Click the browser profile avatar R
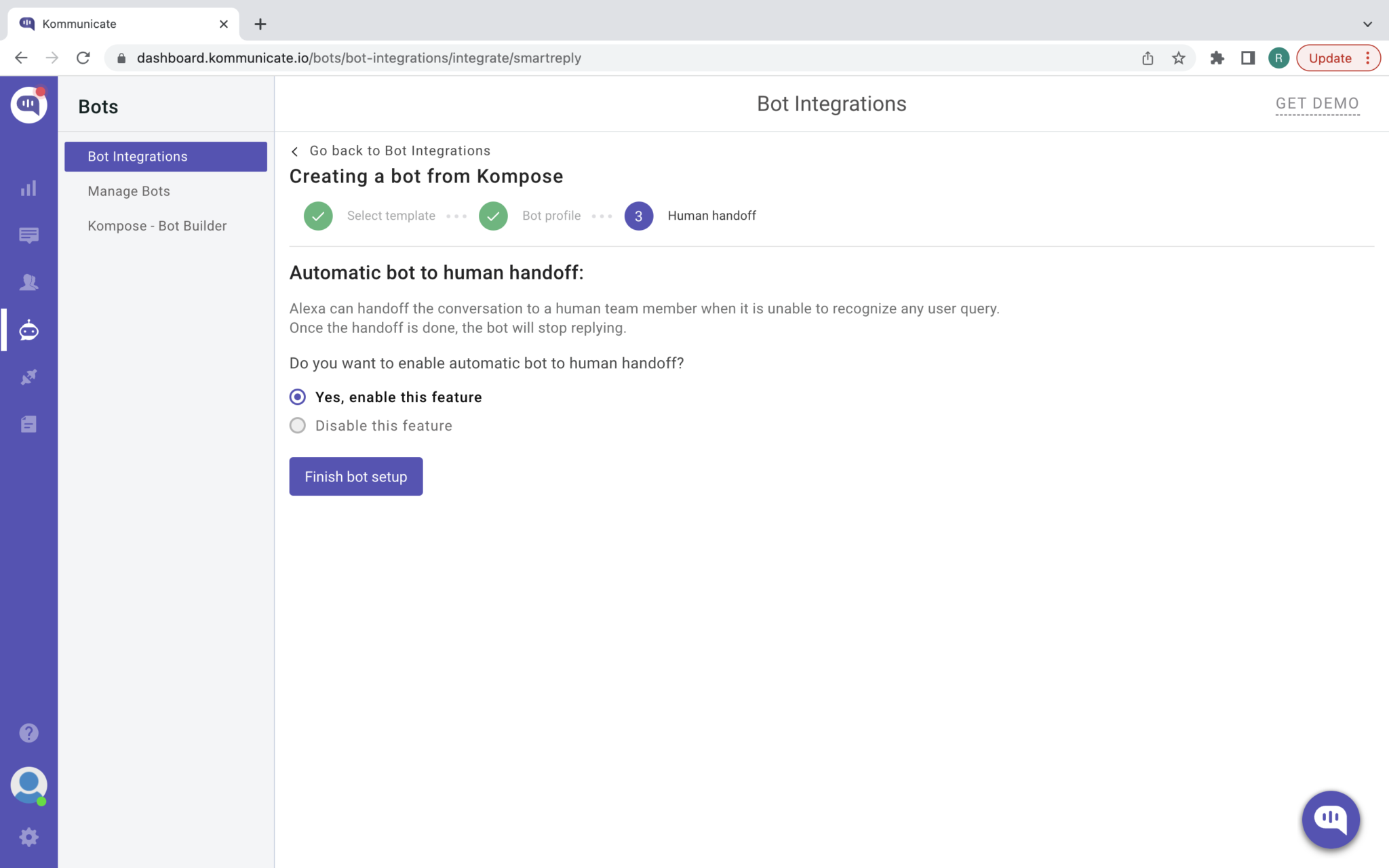 click(x=1279, y=58)
